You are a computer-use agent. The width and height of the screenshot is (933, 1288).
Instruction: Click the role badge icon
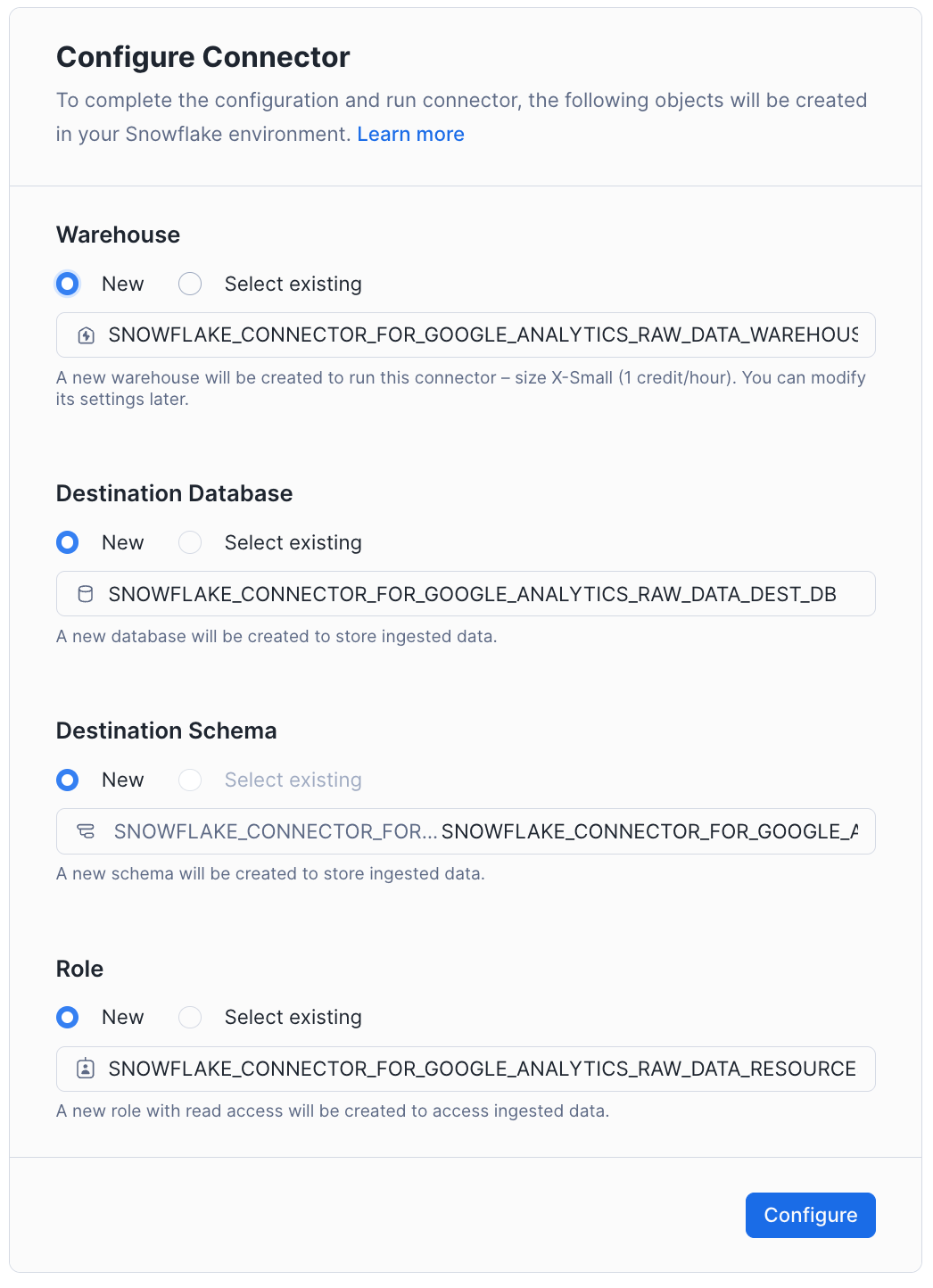click(x=86, y=1069)
